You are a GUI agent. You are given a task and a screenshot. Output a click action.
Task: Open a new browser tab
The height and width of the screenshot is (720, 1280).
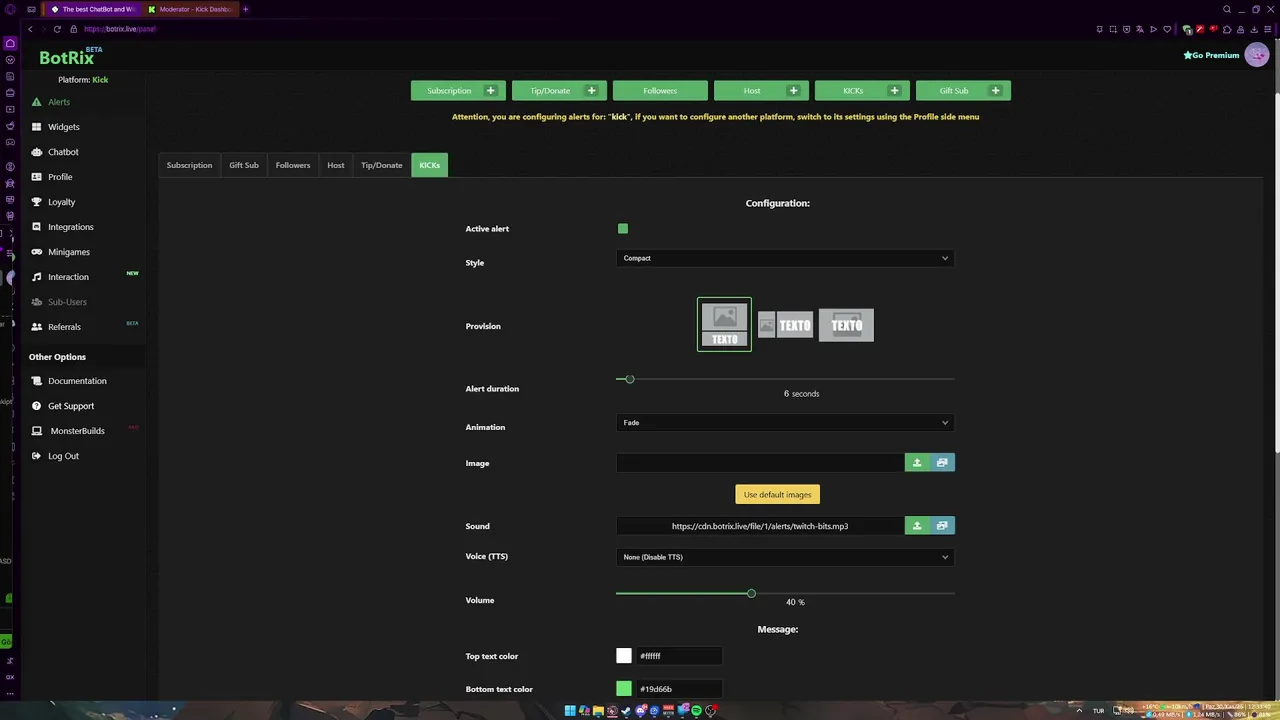pos(245,9)
